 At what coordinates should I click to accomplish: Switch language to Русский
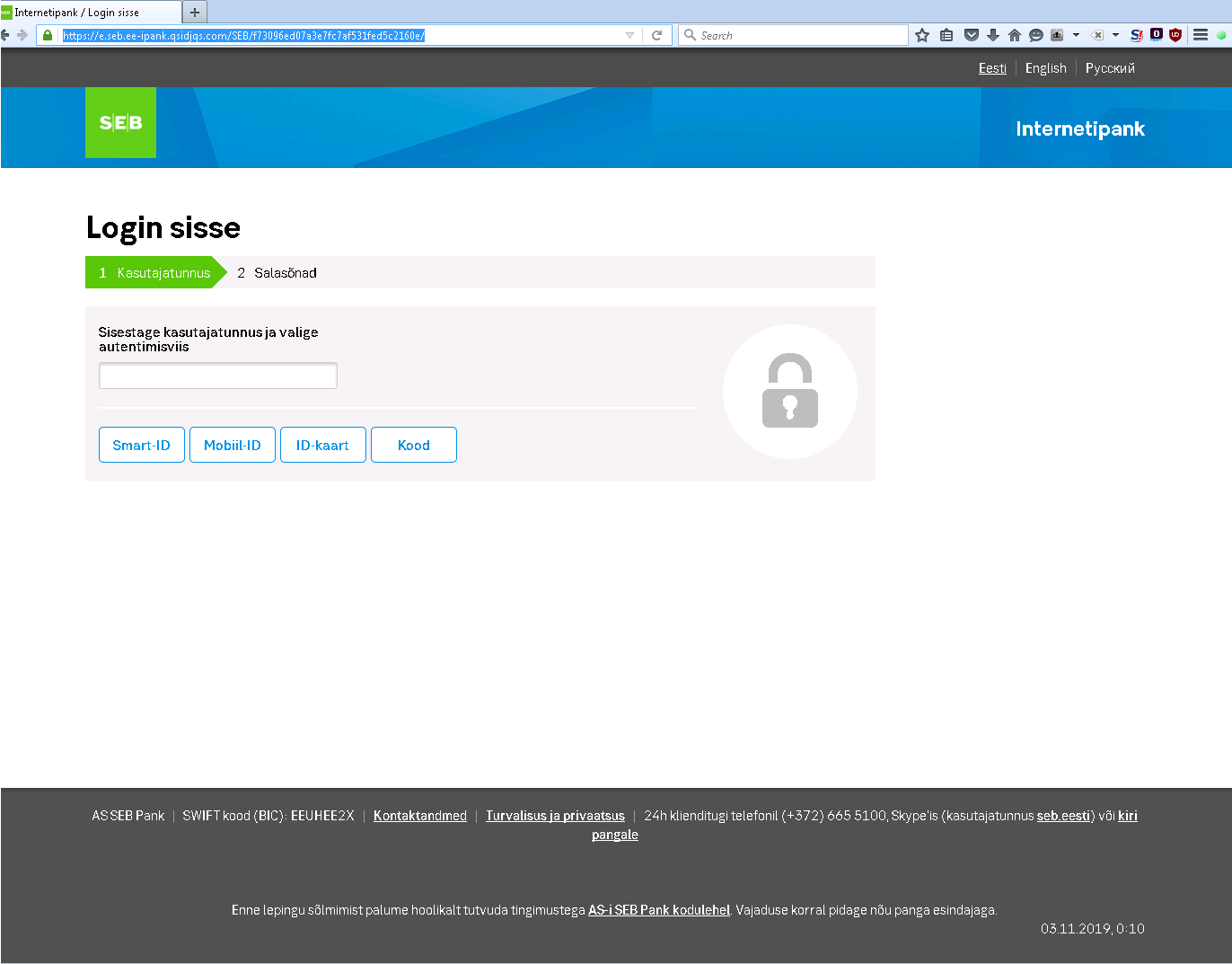click(1110, 68)
